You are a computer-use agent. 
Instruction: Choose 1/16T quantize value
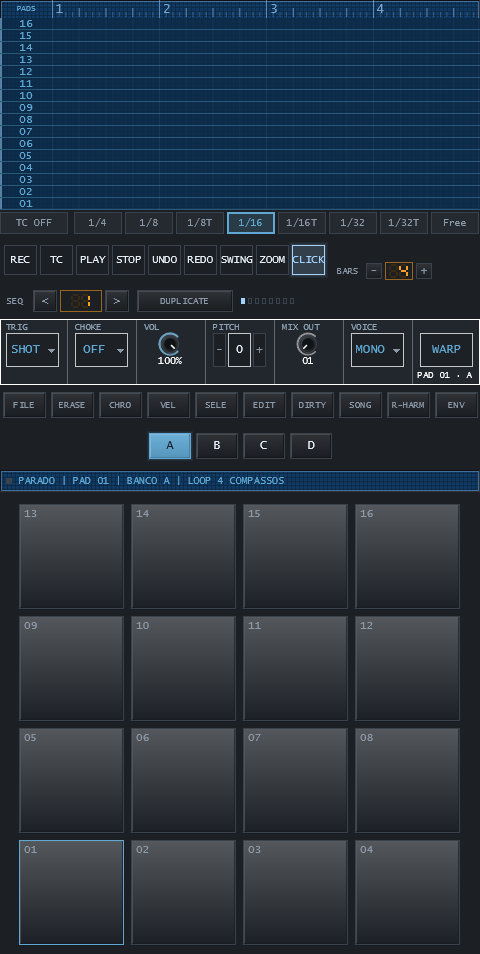302,223
